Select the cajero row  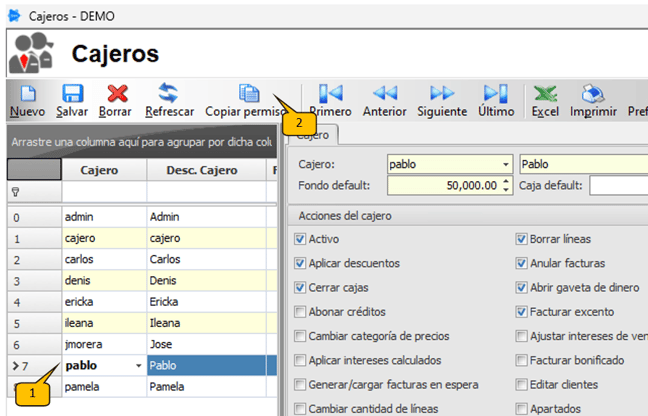tap(142, 238)
